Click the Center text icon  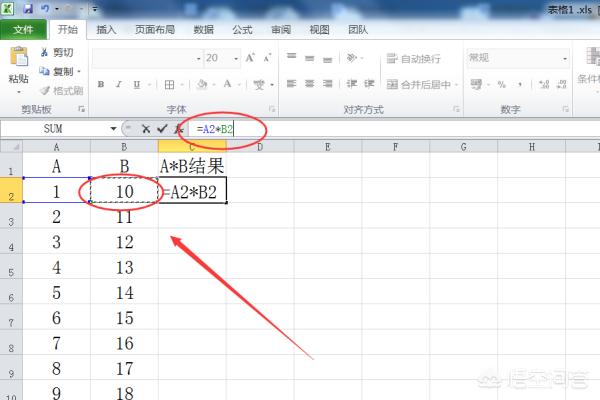(x=310, y=83)
